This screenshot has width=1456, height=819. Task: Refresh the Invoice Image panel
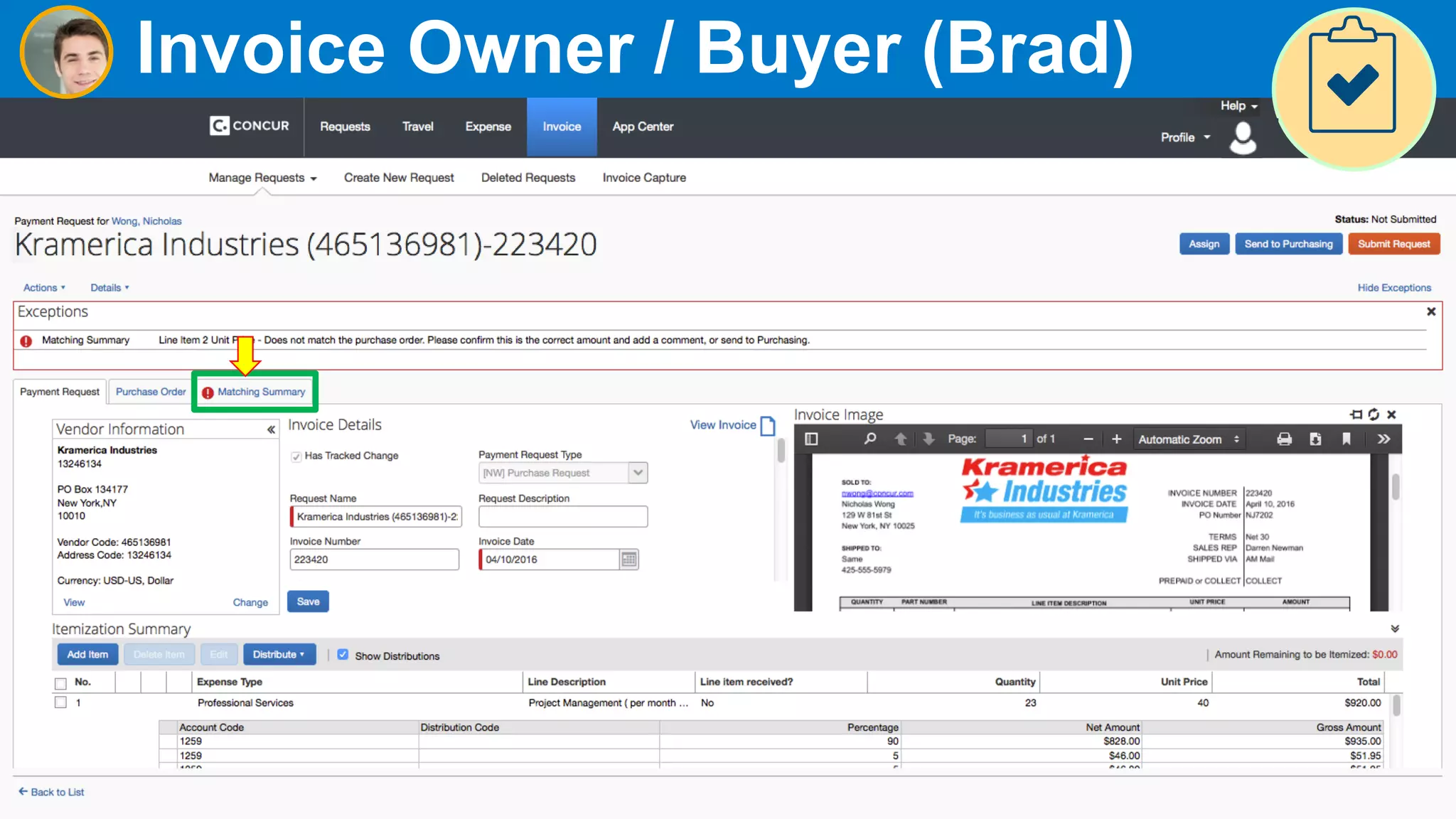point(1374,414)
